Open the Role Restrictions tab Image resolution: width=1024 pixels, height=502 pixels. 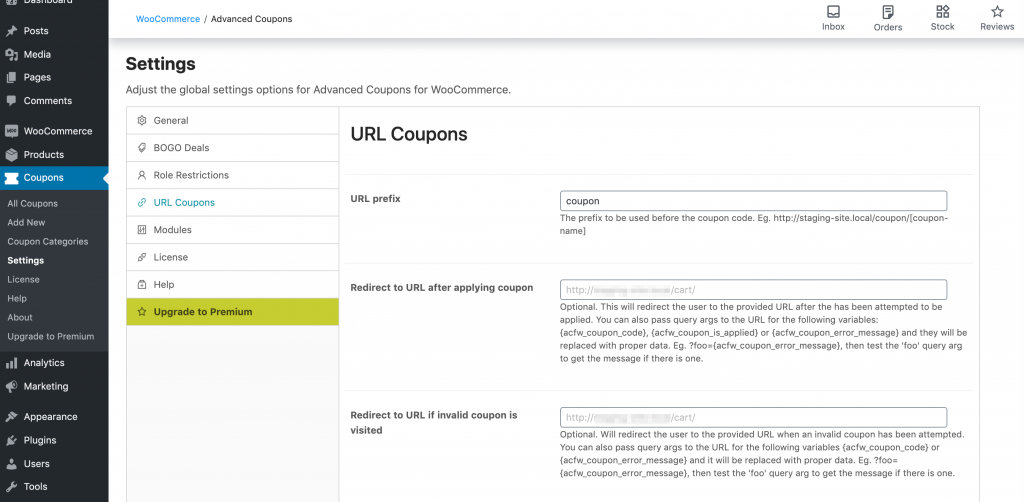(232, 175)
